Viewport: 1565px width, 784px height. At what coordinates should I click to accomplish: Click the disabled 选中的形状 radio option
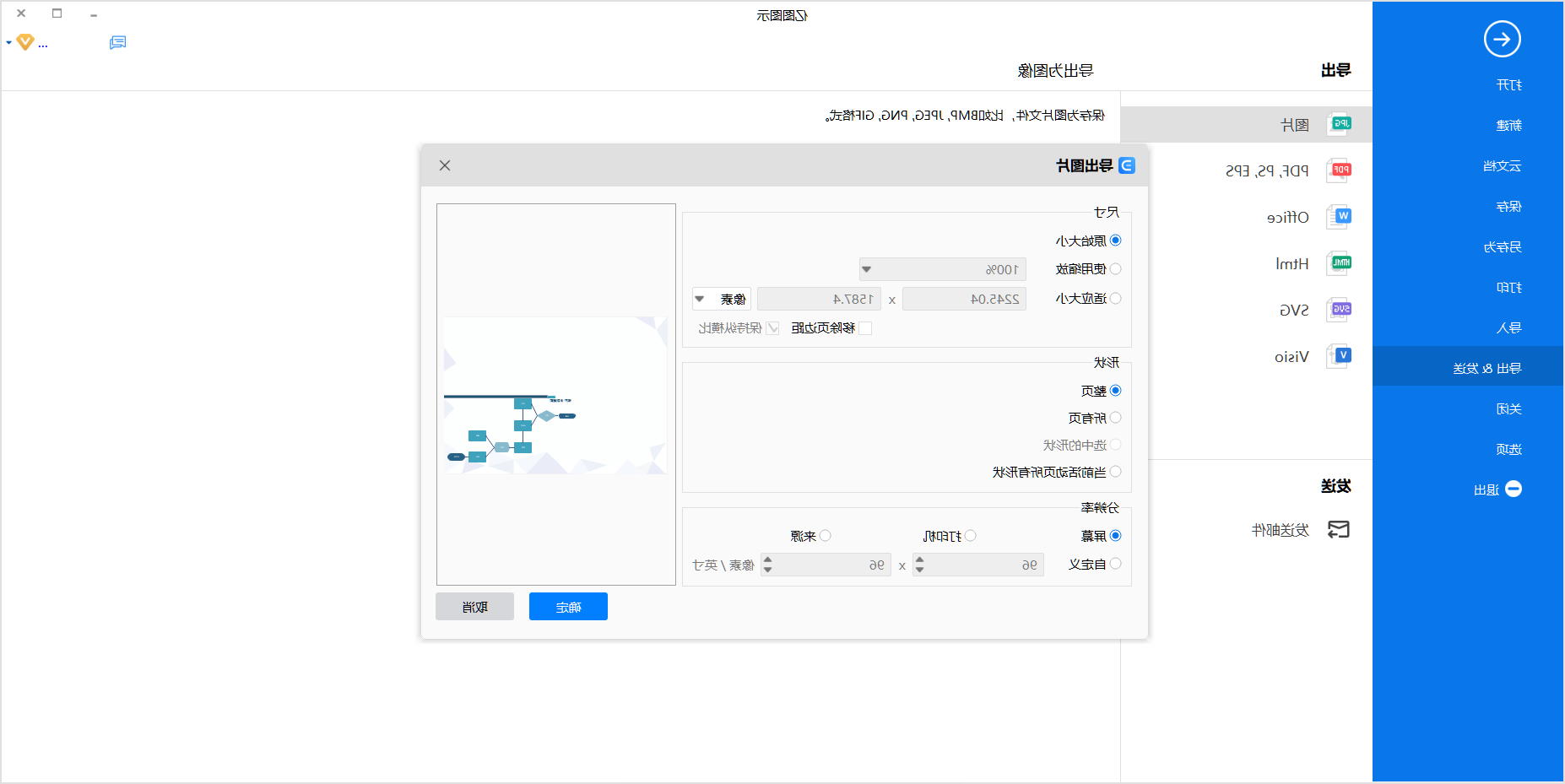(x=1115, y=445)
